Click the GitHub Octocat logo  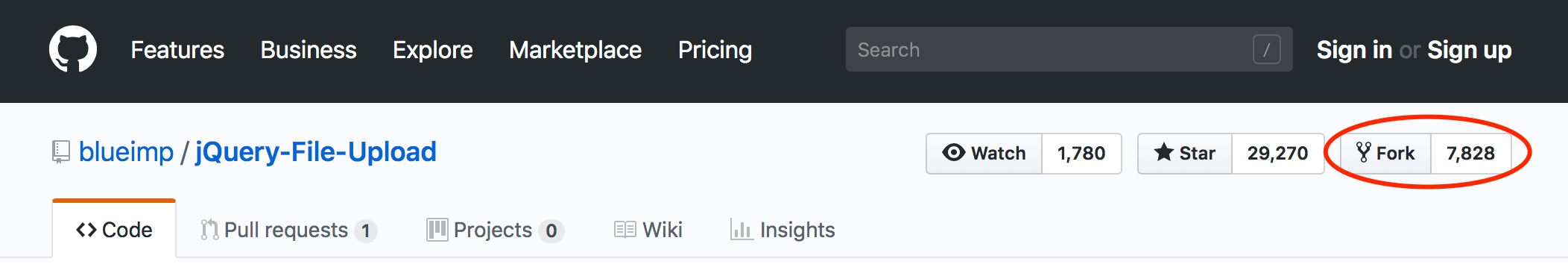(73, 49)
